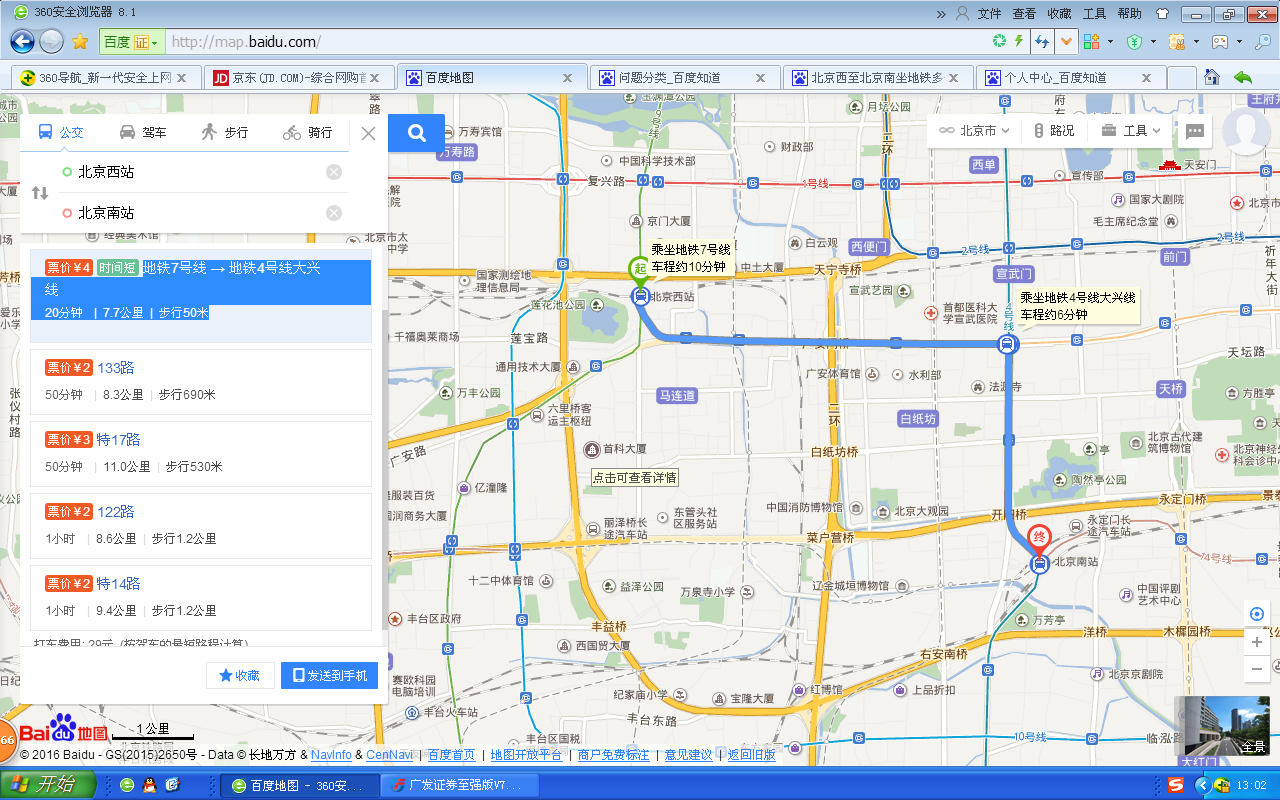
Task: Close the route planning panel with X
Action: (x=368, y=133)
